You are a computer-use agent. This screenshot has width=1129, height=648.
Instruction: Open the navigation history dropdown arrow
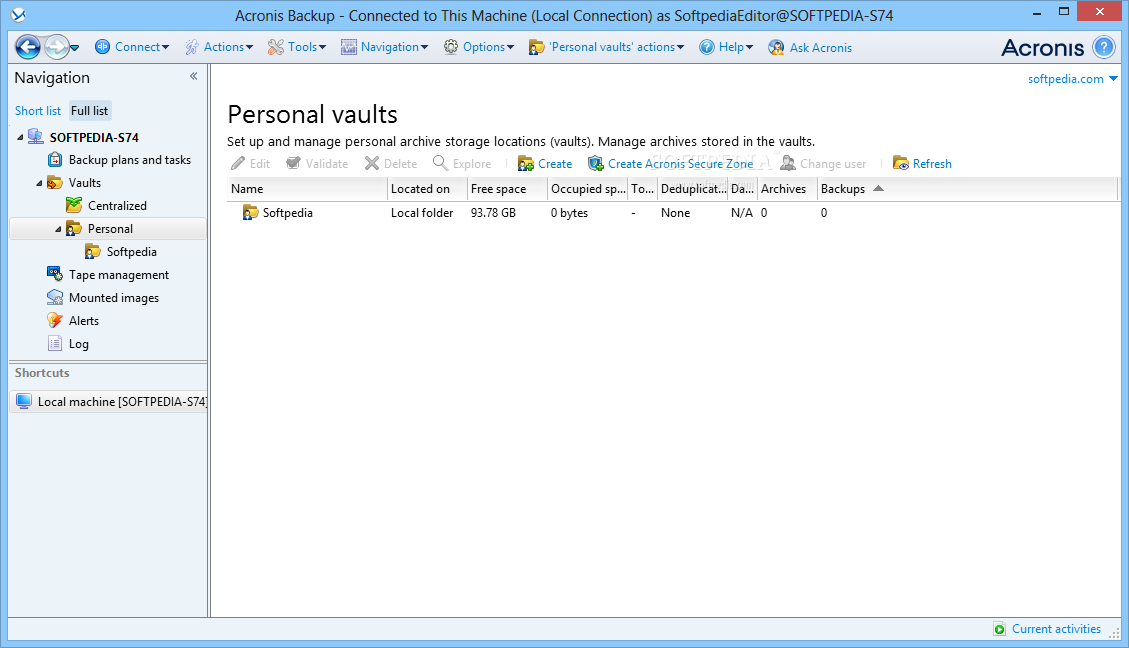(x=74, y=48)
